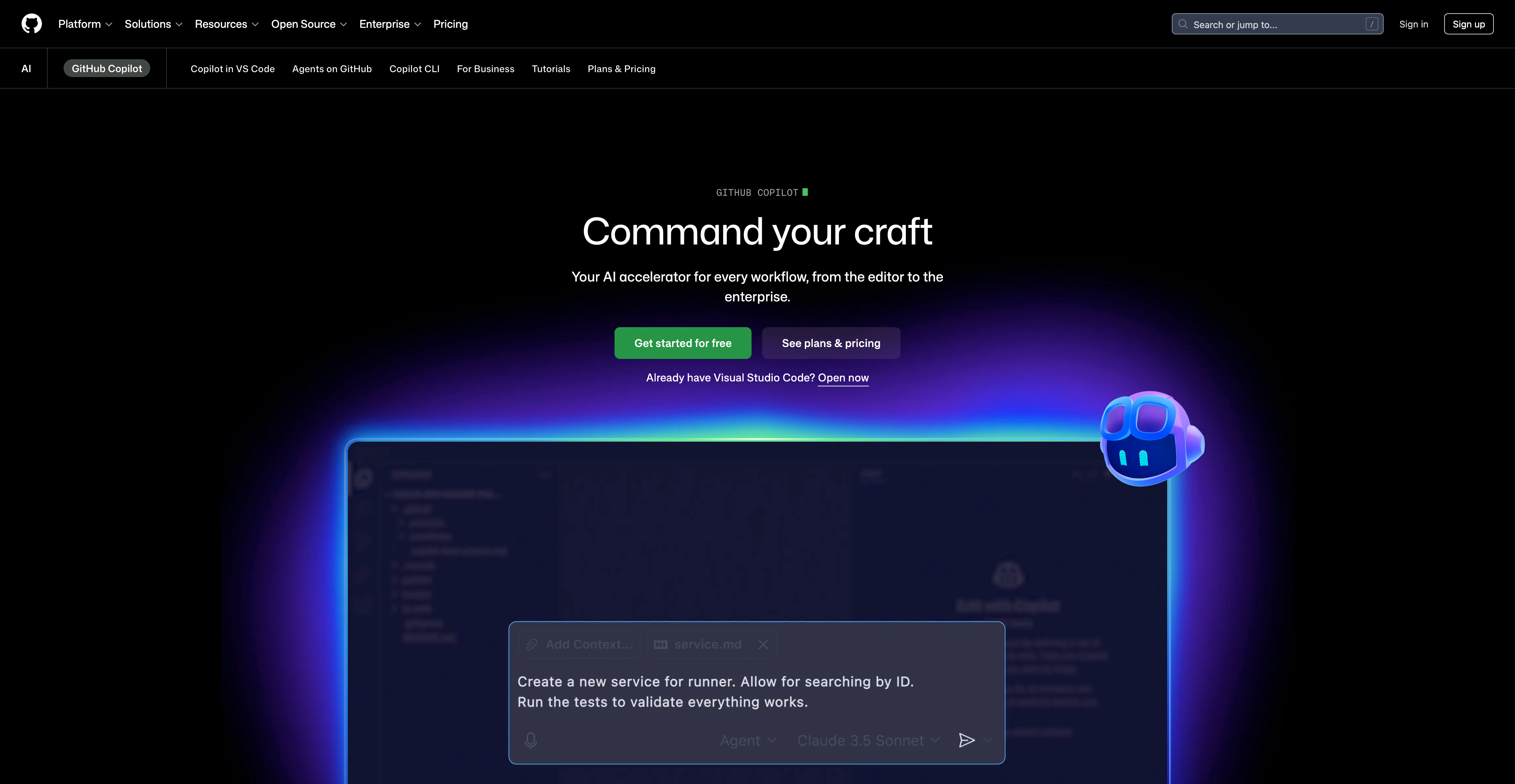Click the paperclip Add Context icon
1515x784 pixels.
click(532, 644)
